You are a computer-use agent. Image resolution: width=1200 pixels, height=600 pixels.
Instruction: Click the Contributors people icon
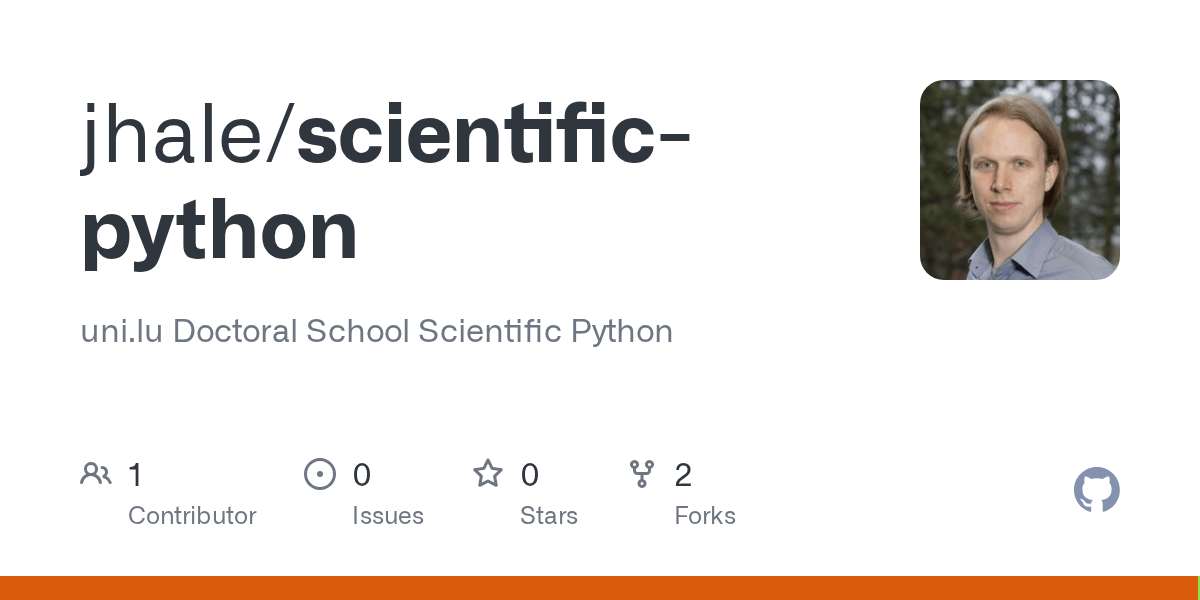96,474
